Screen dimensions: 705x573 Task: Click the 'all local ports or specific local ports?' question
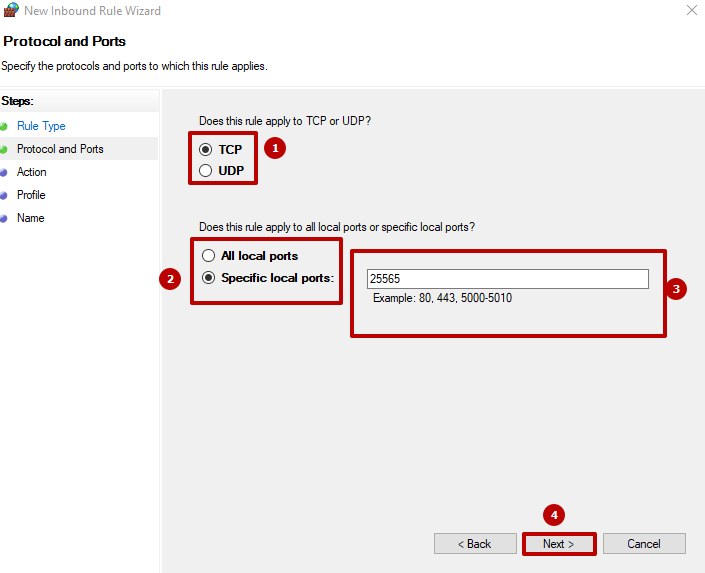tap(337, 227)
